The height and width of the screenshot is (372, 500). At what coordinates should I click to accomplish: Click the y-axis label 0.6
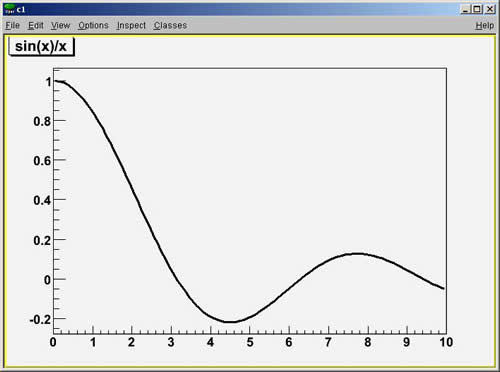pyautogui.click(x=42, y=161)
